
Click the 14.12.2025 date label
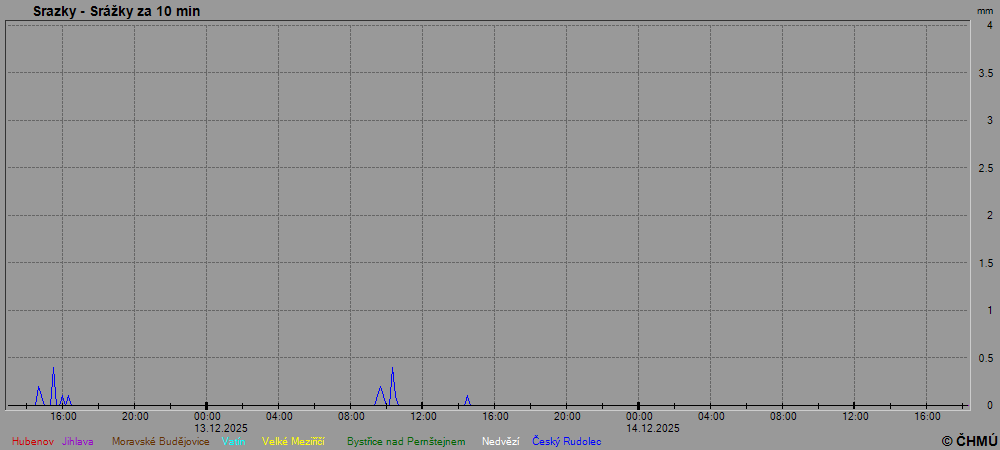653,428
